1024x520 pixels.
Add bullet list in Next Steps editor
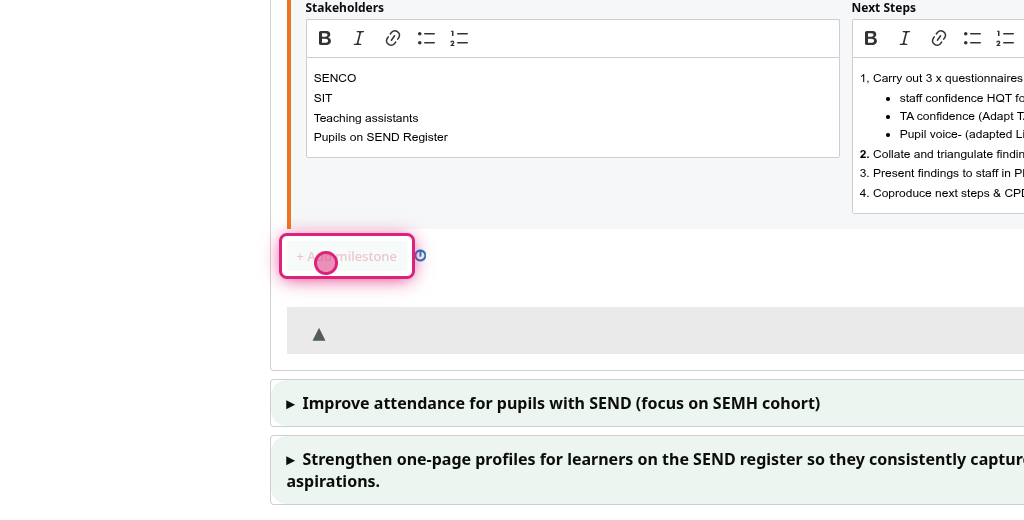pos(972,39)
